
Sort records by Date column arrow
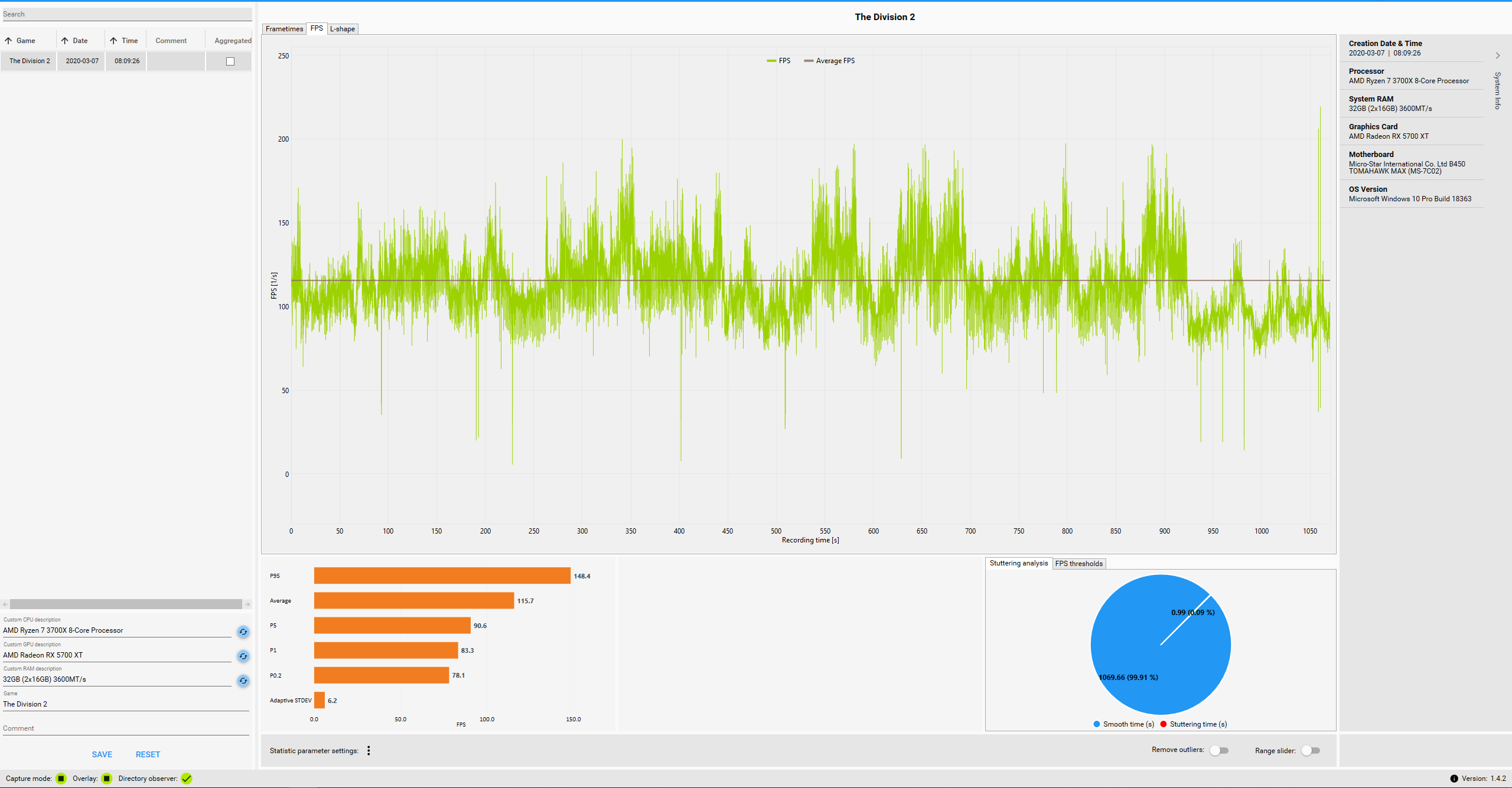click(65, 41)
